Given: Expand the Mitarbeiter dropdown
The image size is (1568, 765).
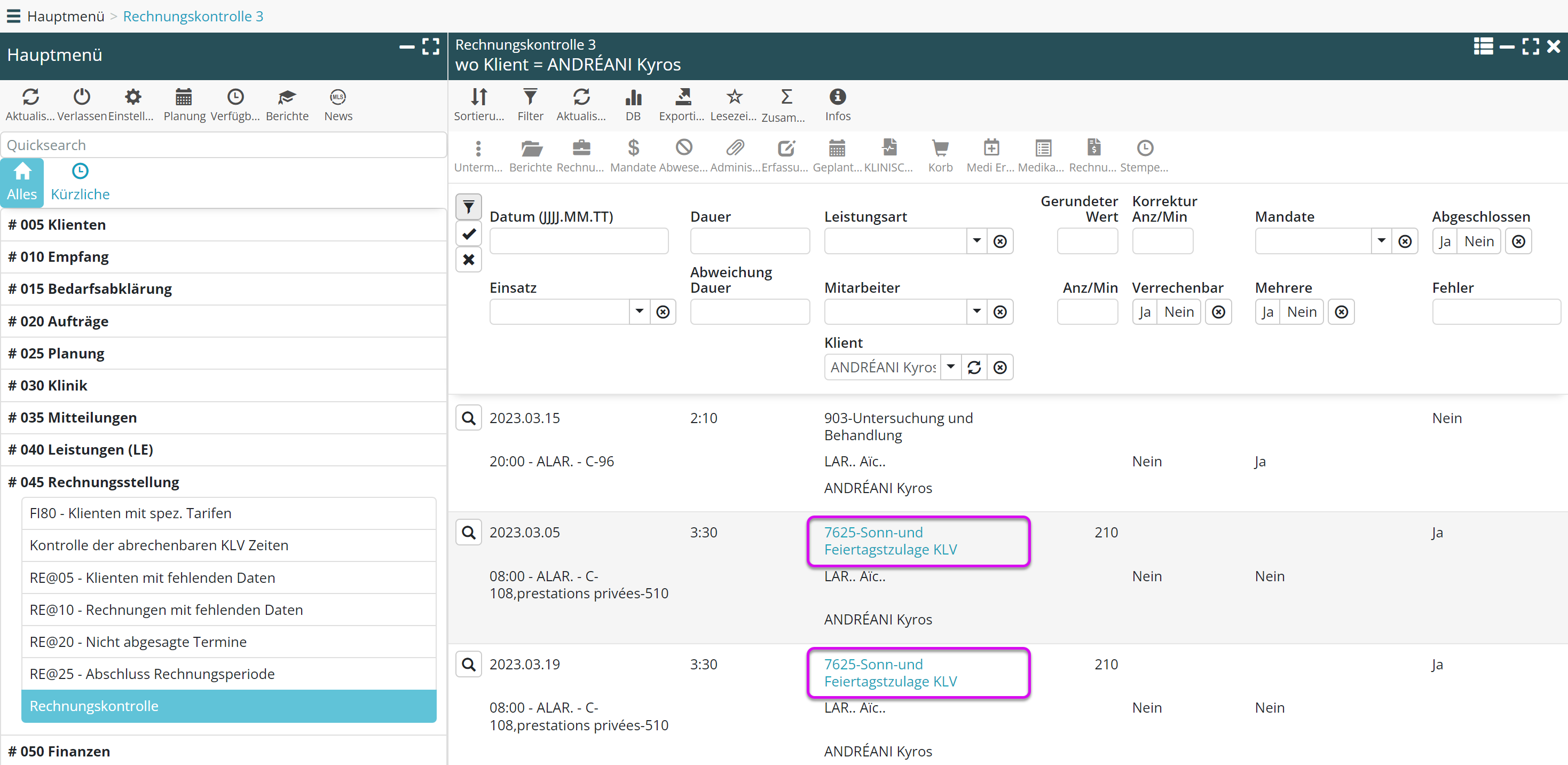Looking at the screenshot, I should click(x=976, y=312).
